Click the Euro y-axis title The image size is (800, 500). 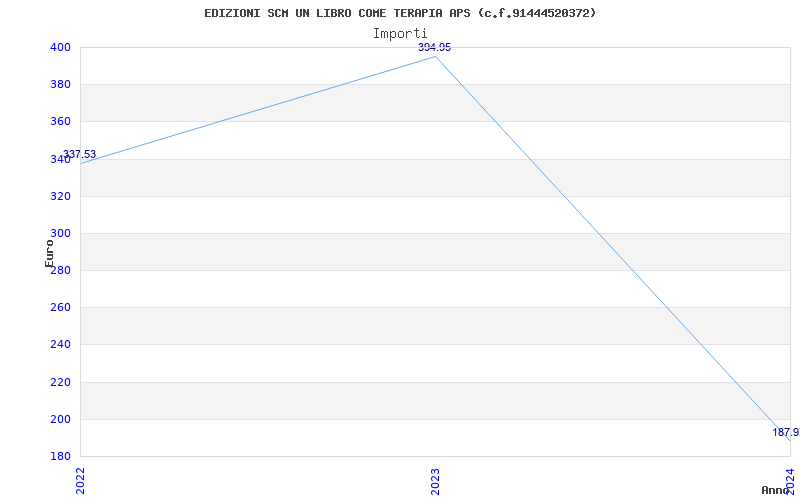[x=49, y=254]
